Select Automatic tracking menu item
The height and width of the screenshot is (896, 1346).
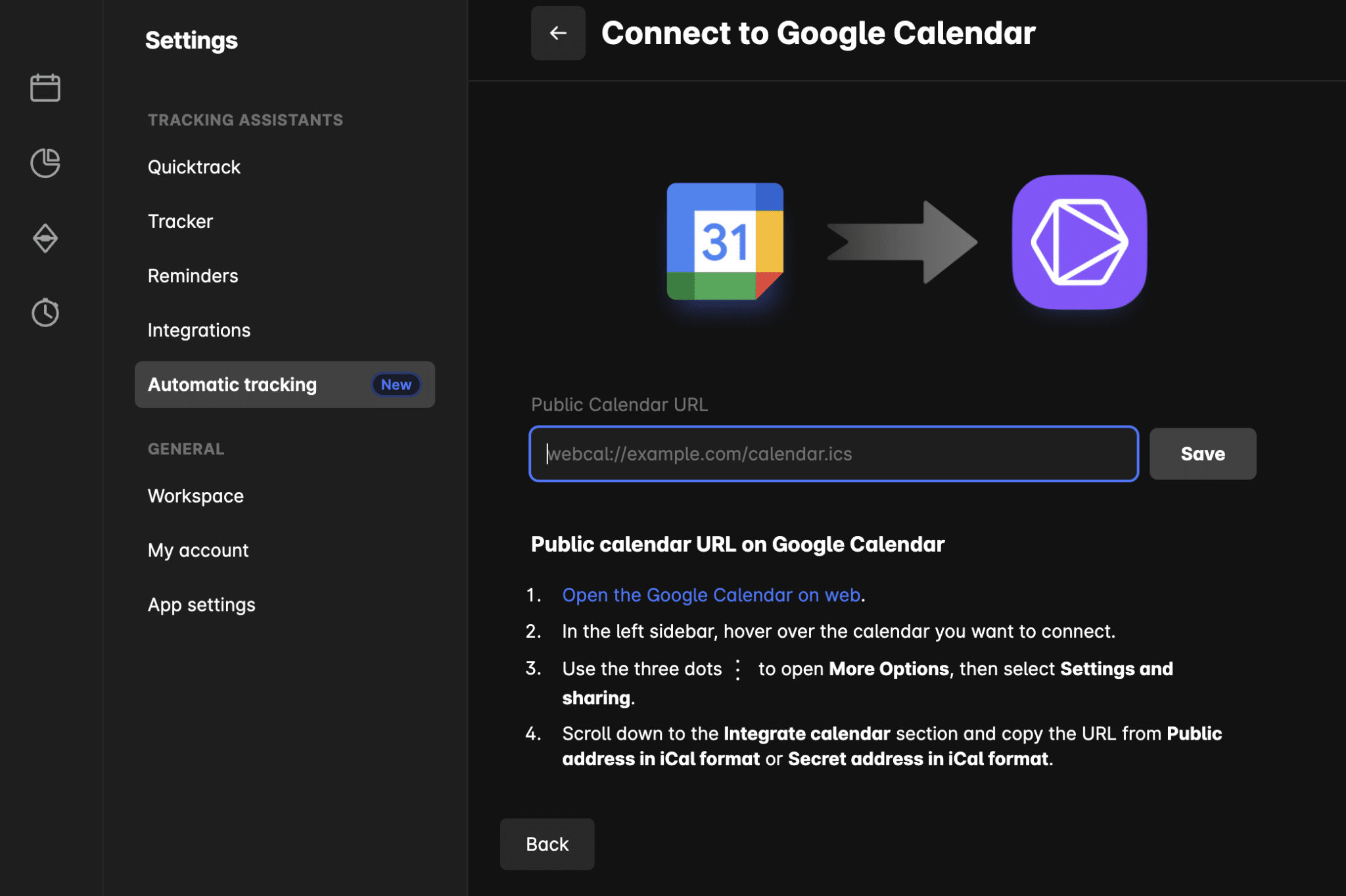(232, 384)
